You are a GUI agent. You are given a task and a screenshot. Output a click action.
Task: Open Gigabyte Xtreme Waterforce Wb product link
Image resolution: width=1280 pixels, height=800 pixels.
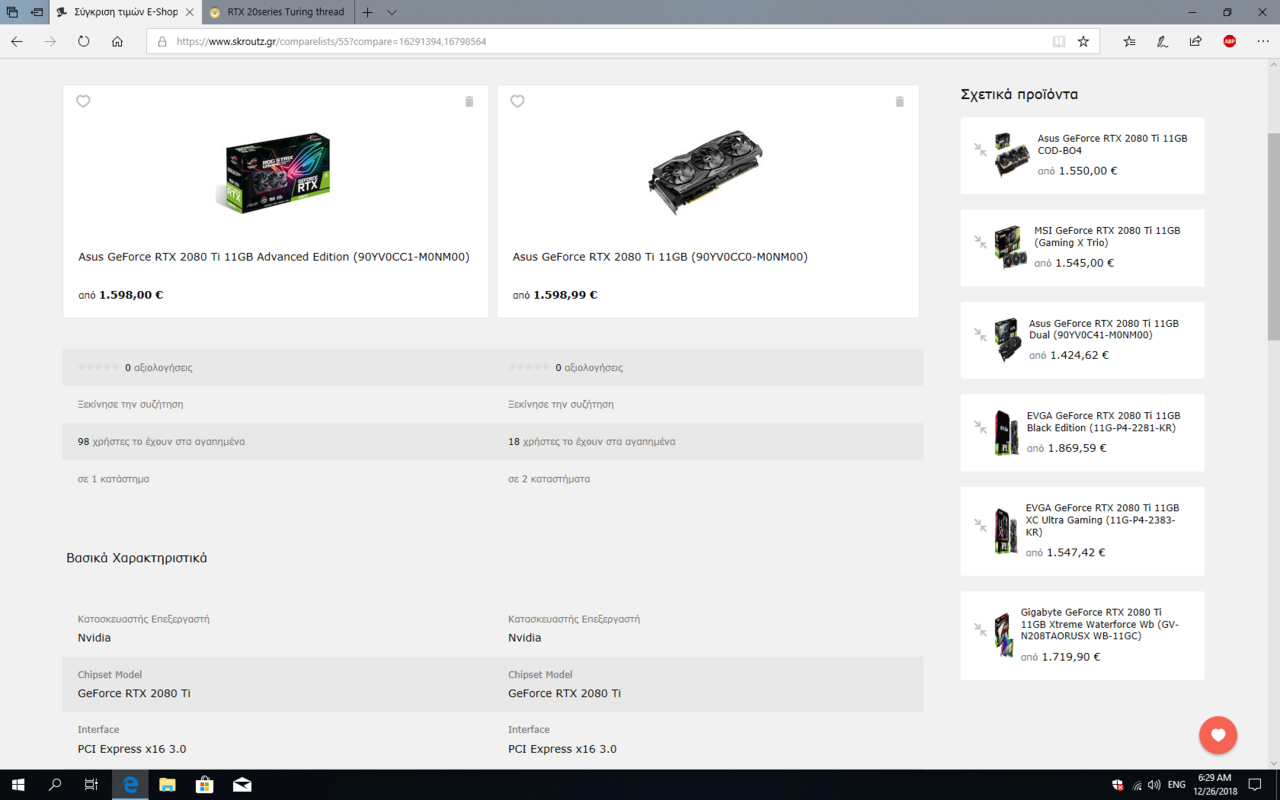pos(1100,624)
